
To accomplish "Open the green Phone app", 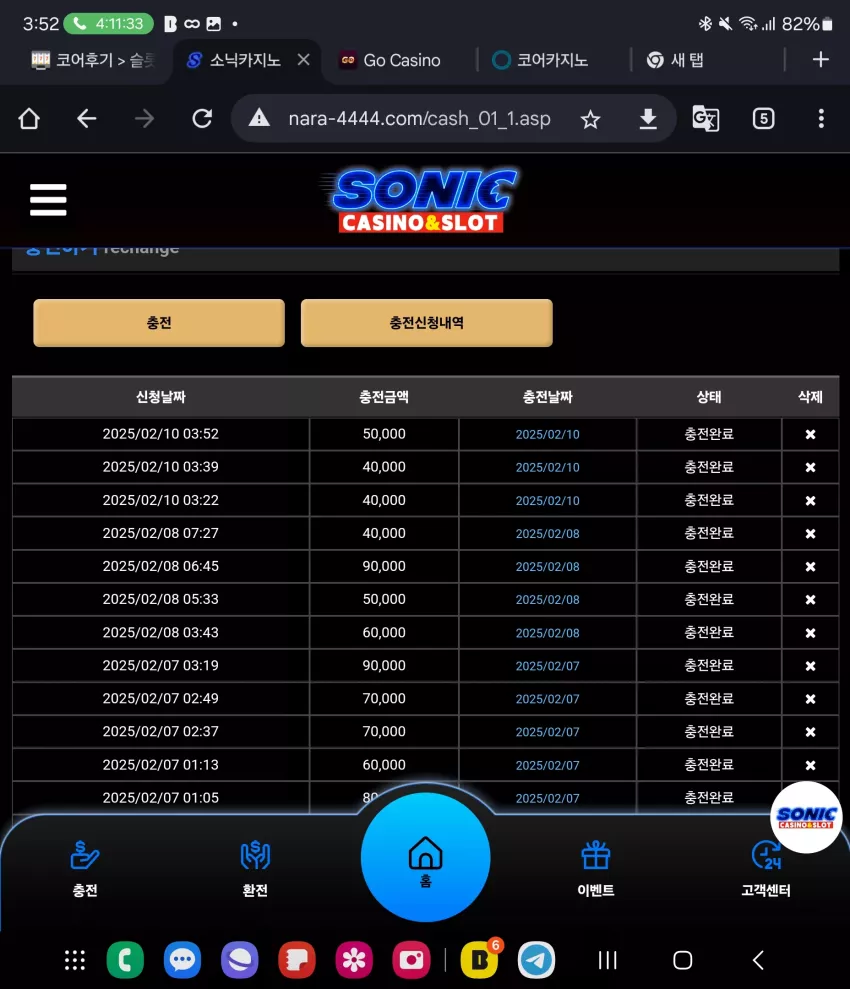I will [125, 960].
